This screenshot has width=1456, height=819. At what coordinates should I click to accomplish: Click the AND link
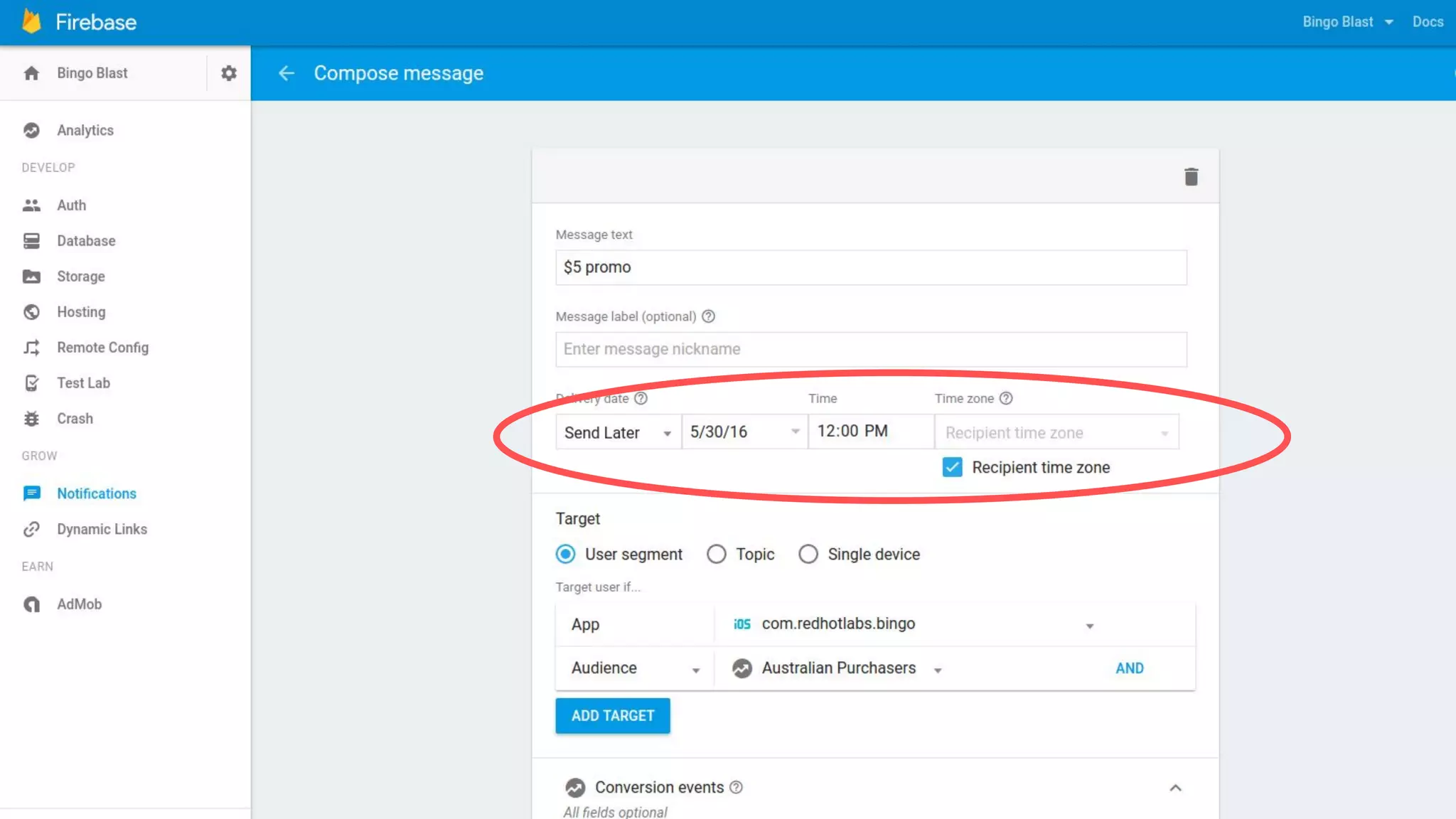(1129, 668)
